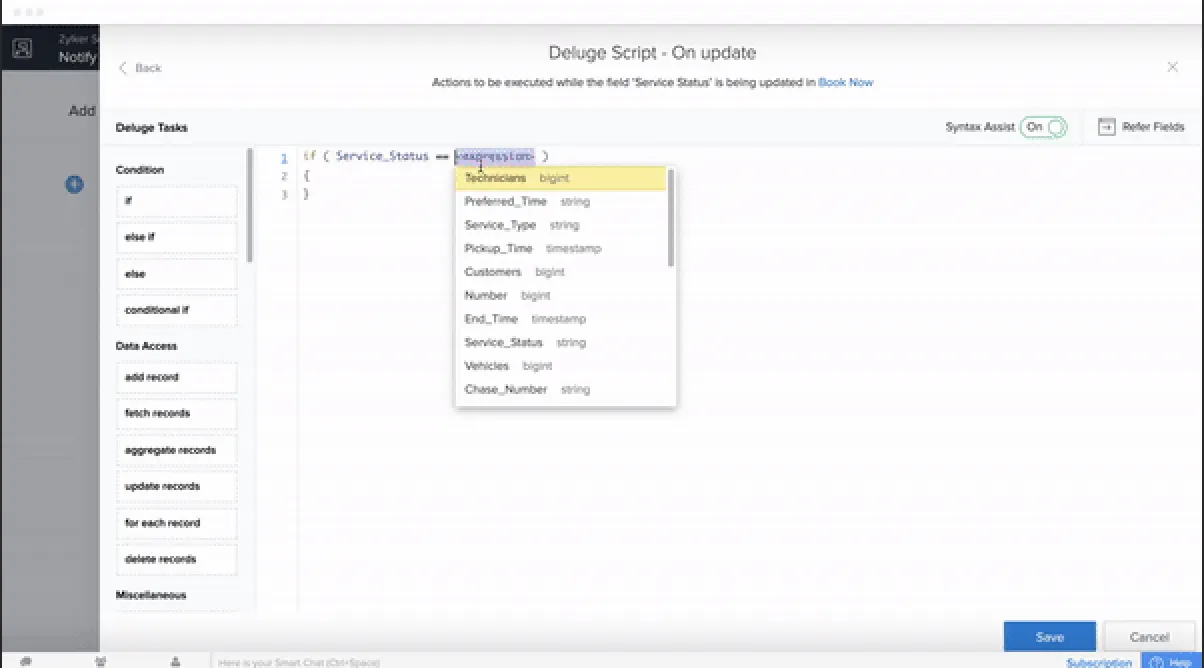Viewport: 1204px width, 668px height.
Task: Open the Book Now form link
Action: click(x=845, y=82)
